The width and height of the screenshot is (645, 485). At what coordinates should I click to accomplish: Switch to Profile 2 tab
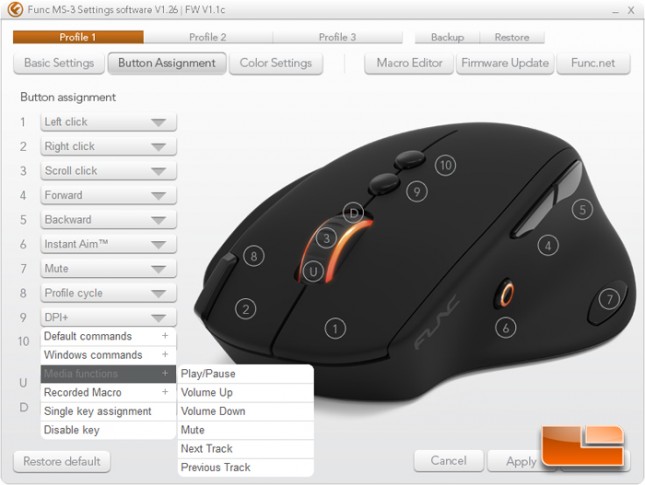(x=208, y=37)
